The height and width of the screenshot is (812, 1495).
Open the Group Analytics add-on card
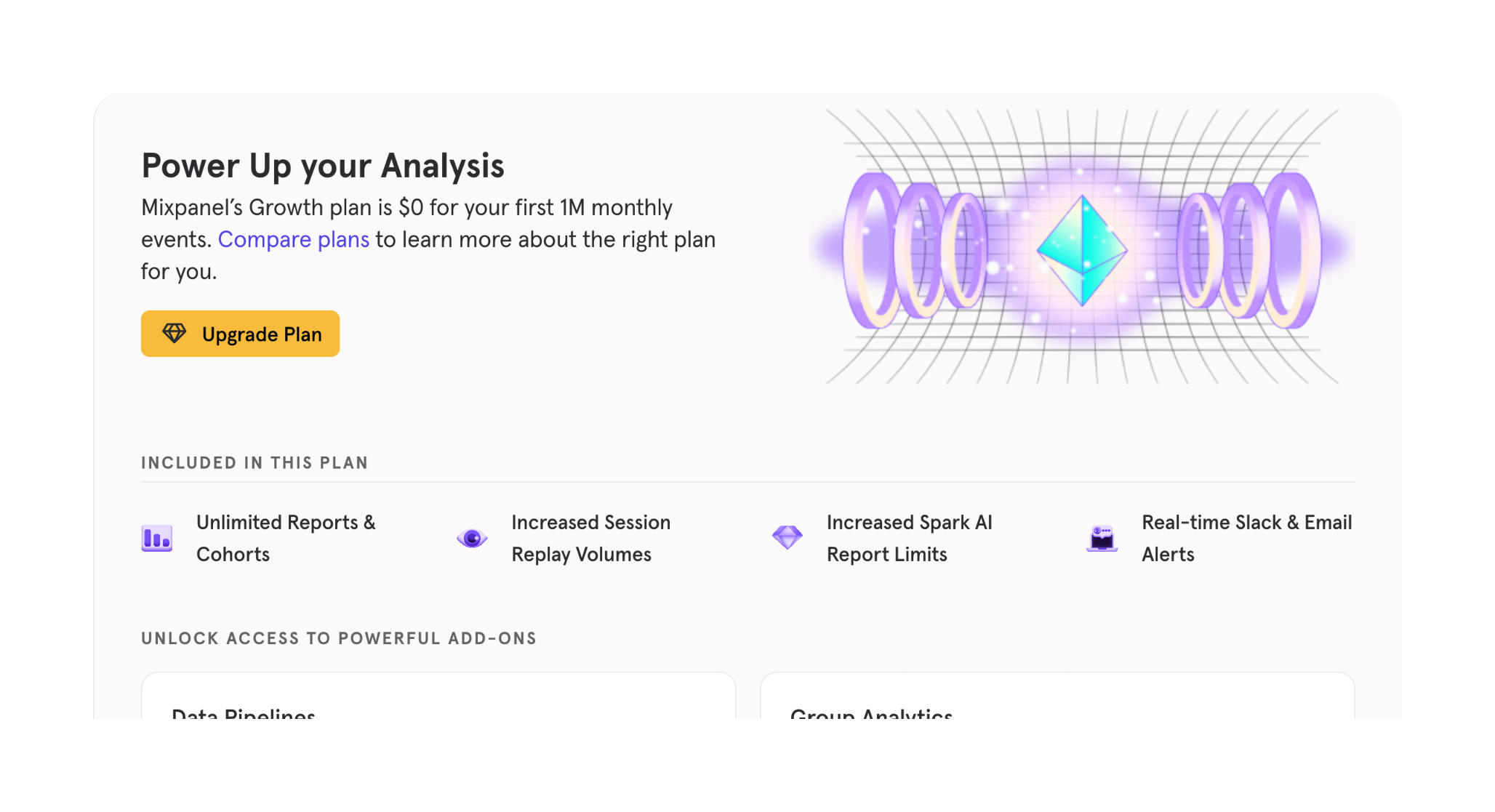point(1057,699)
